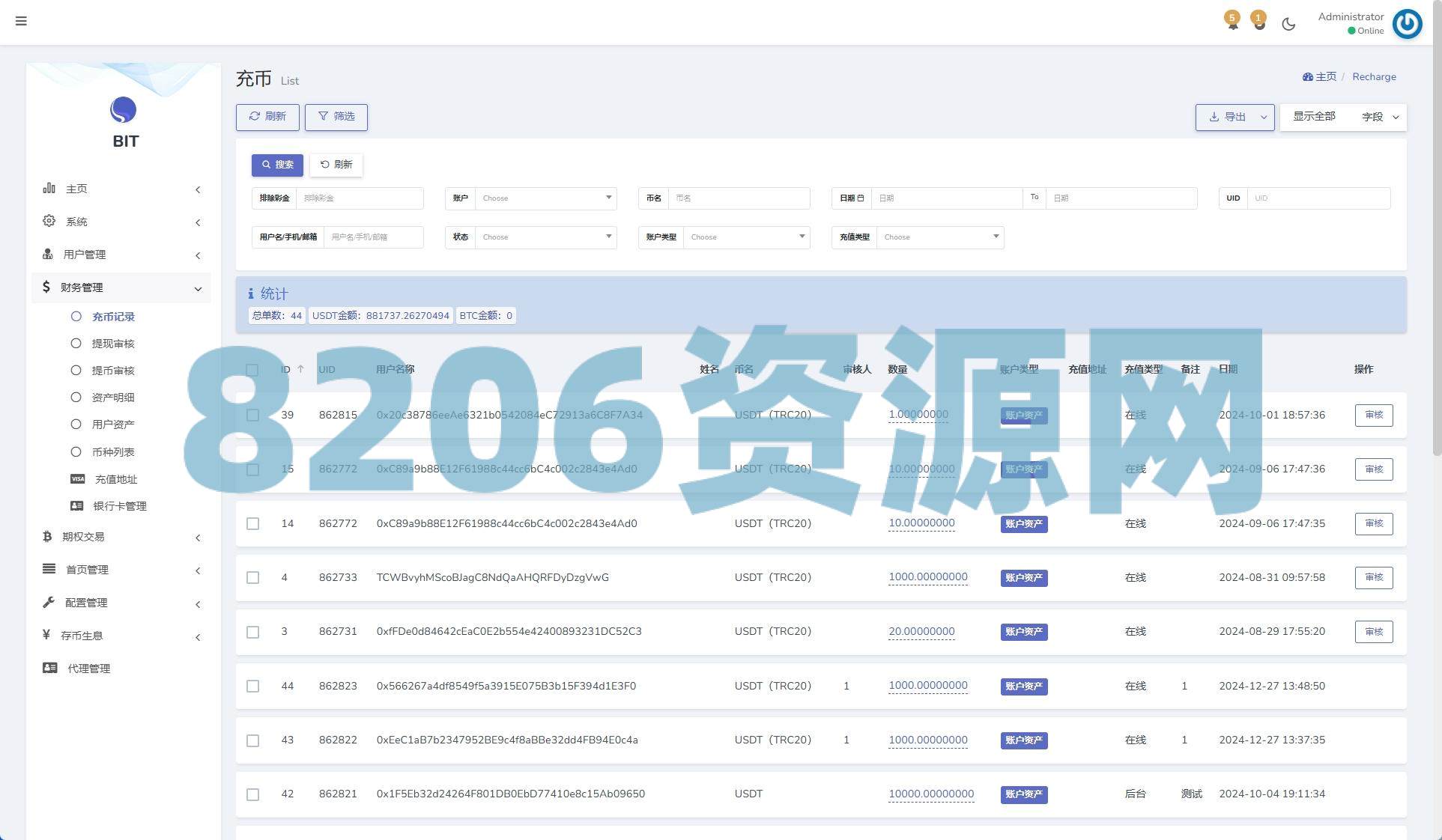
Task: Open the 账户 Choose dropdown
Action: (x=545, y=198)
